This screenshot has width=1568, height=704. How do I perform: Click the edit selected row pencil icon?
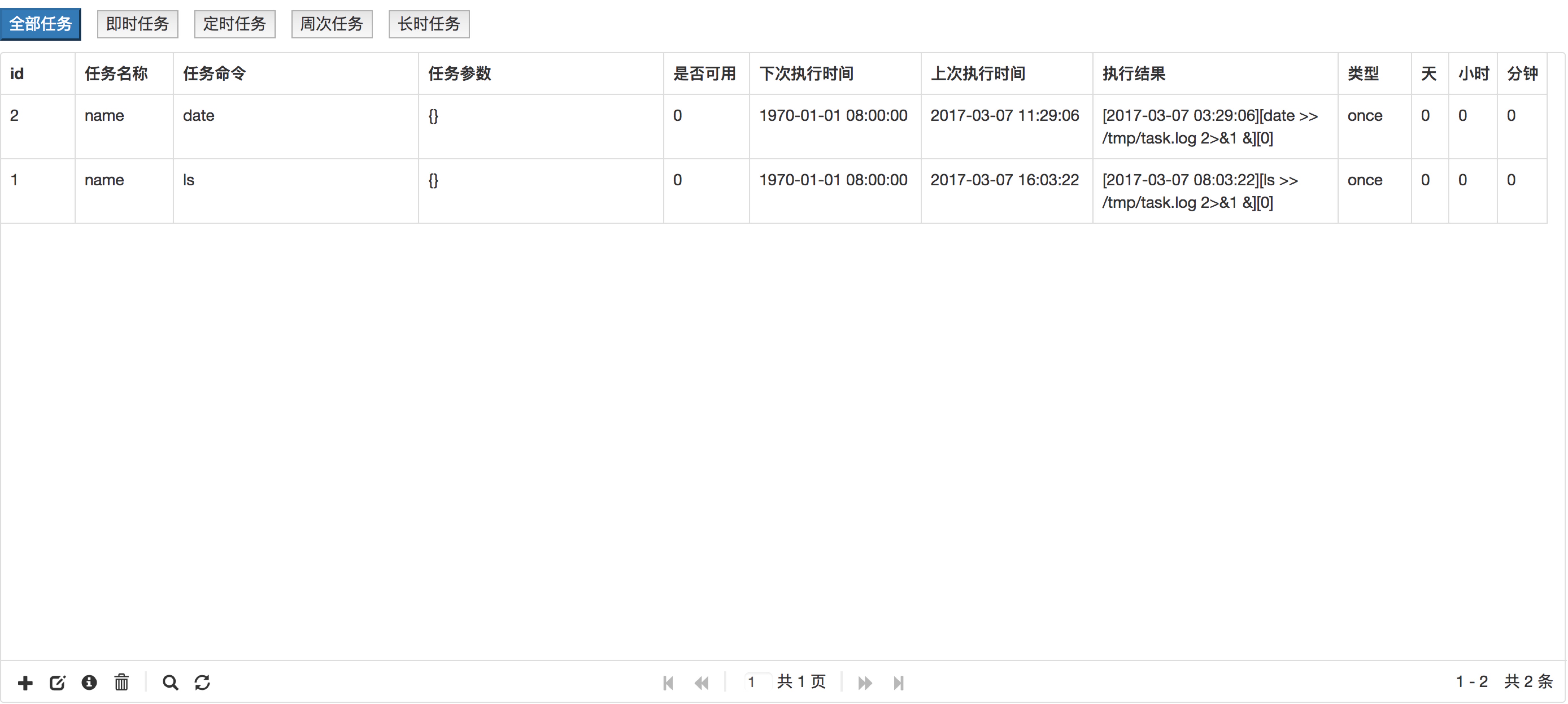[57, 683]
